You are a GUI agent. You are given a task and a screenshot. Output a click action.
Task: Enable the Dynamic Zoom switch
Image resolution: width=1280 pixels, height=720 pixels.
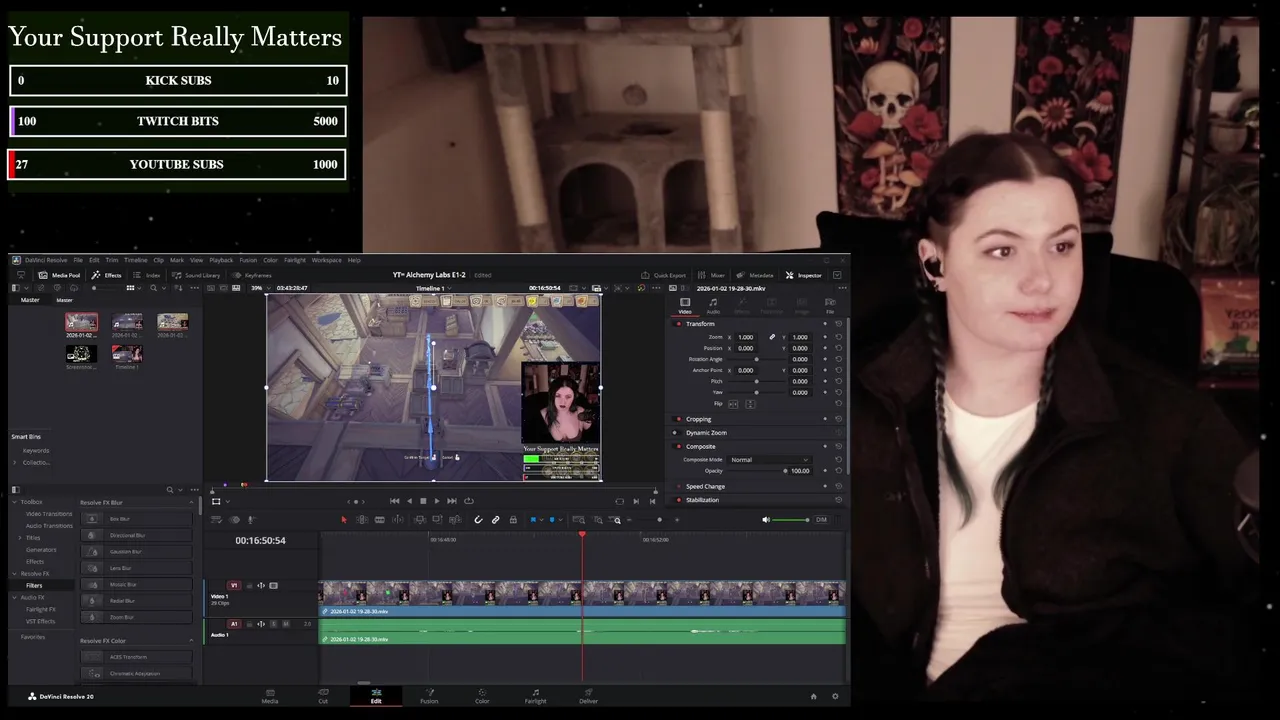tap(675, 433)
